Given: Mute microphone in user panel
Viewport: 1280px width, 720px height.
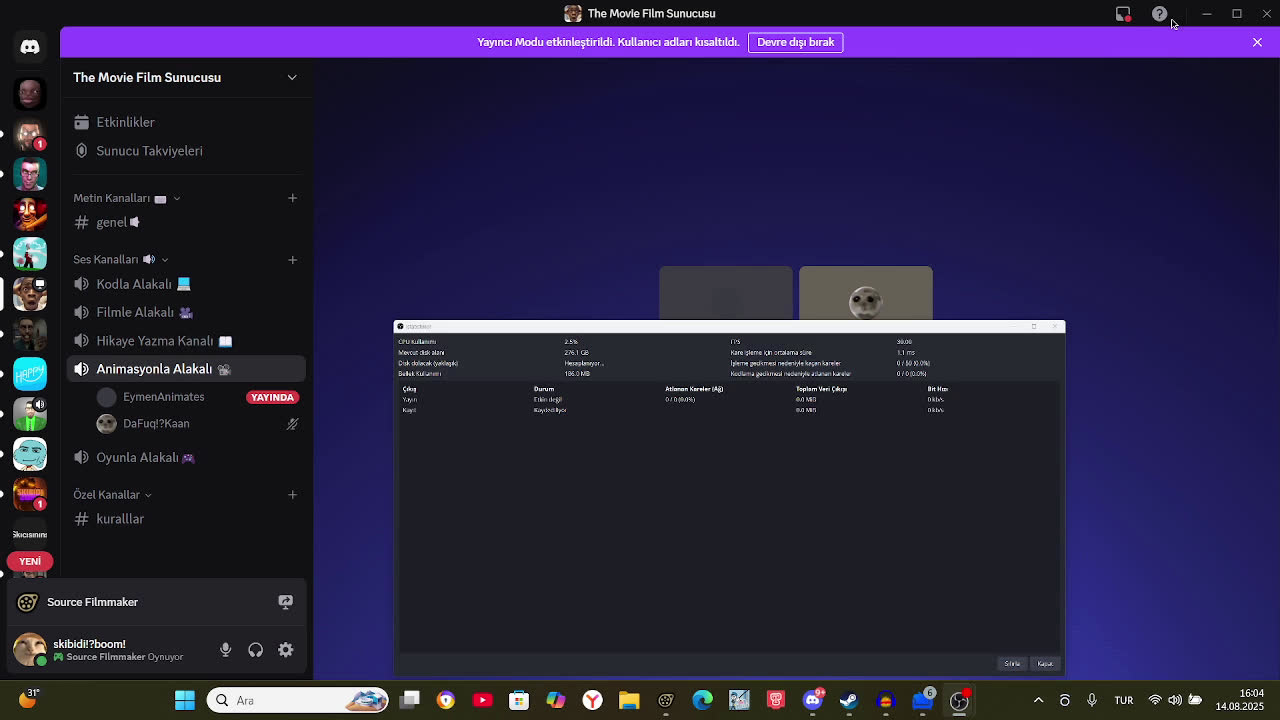Looking at the screenshot, I should point(225,650).
